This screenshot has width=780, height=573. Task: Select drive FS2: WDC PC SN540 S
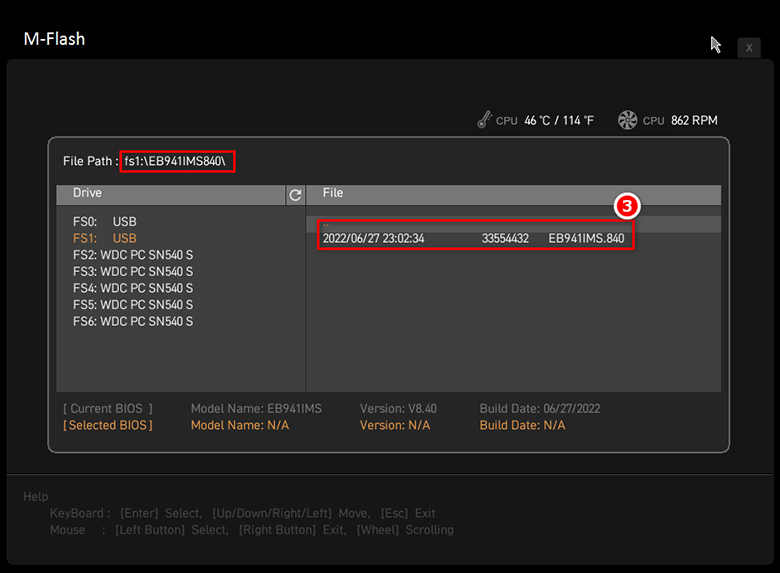tap(133, 255)
